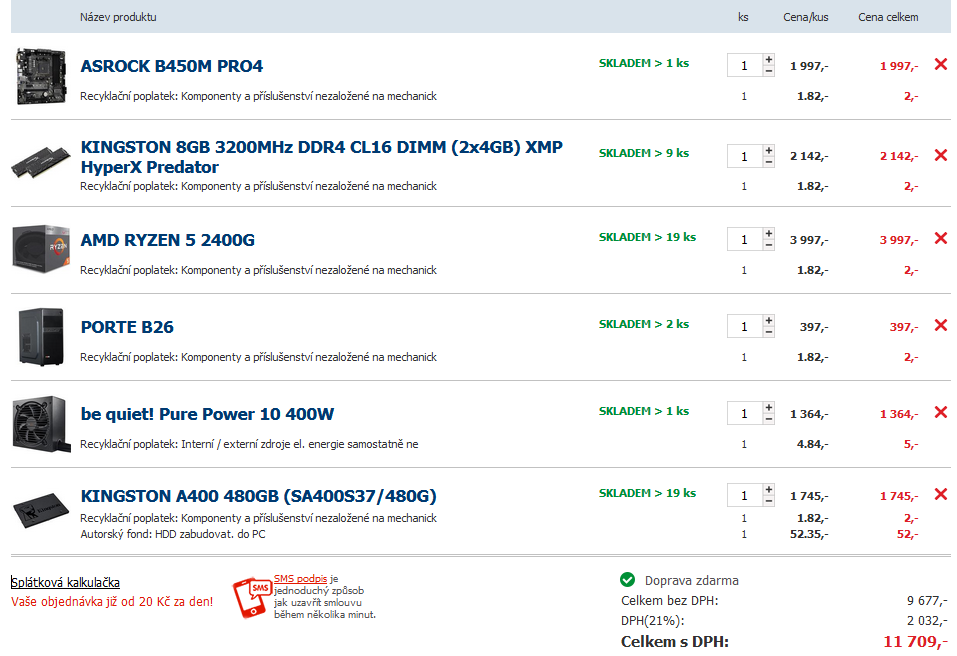
Task: Click the Doprava zdarma label
Action: (692, 580)
